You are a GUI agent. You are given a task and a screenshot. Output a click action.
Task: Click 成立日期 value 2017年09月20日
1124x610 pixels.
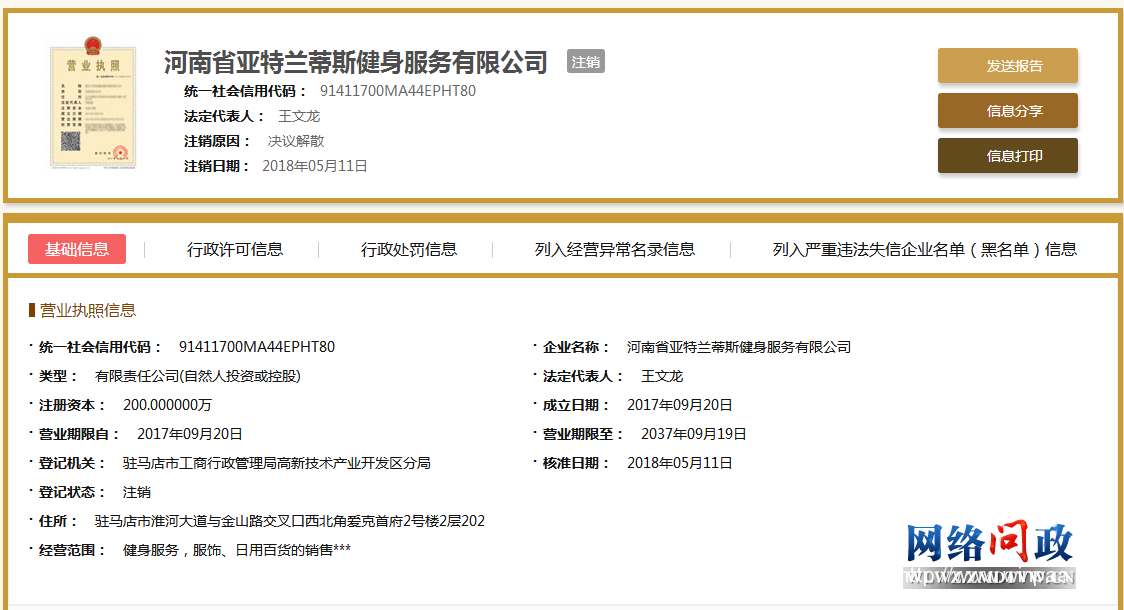[x=680, y=405]
